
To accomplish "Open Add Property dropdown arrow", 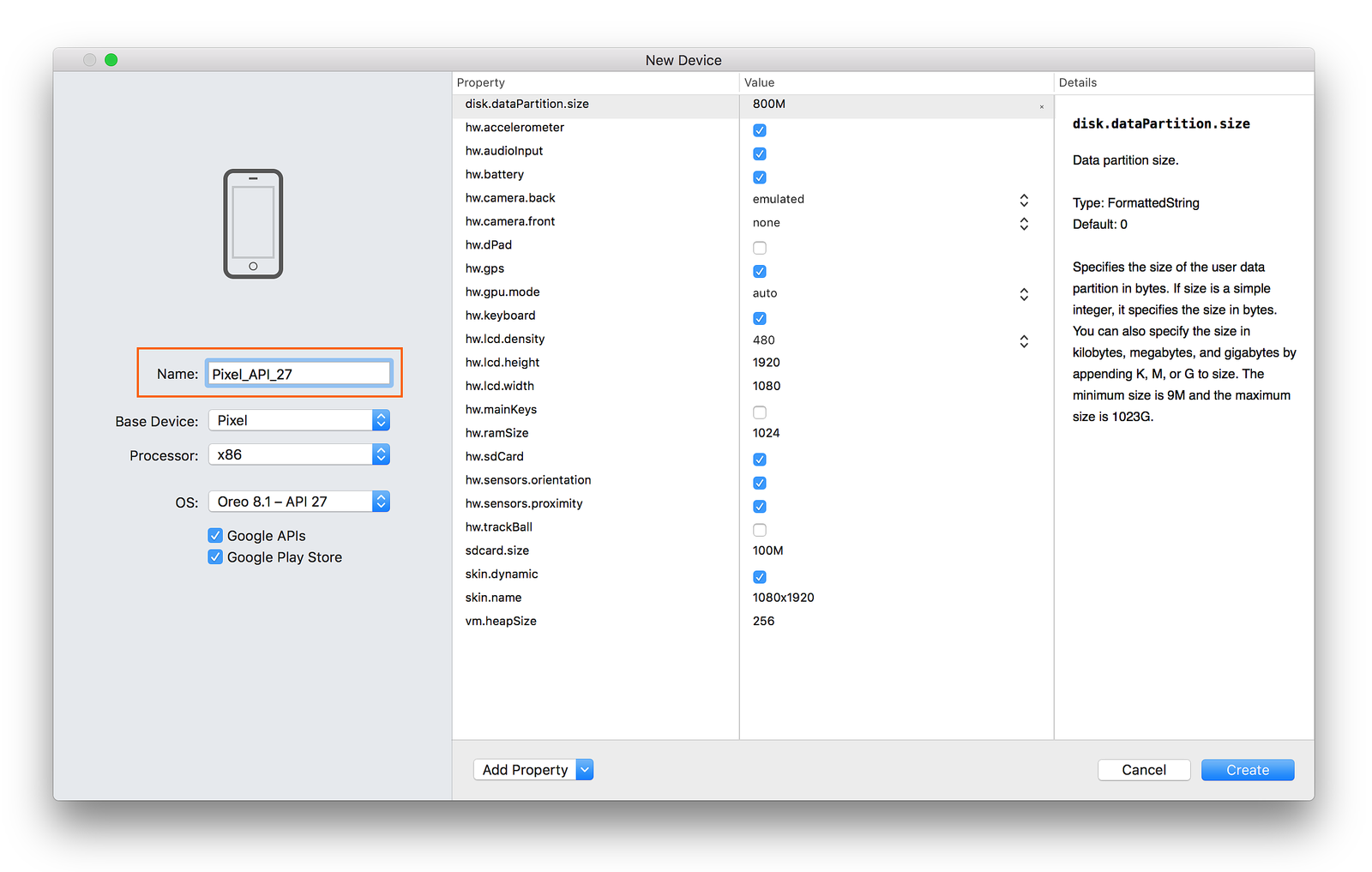I will [x=584, y=770].
